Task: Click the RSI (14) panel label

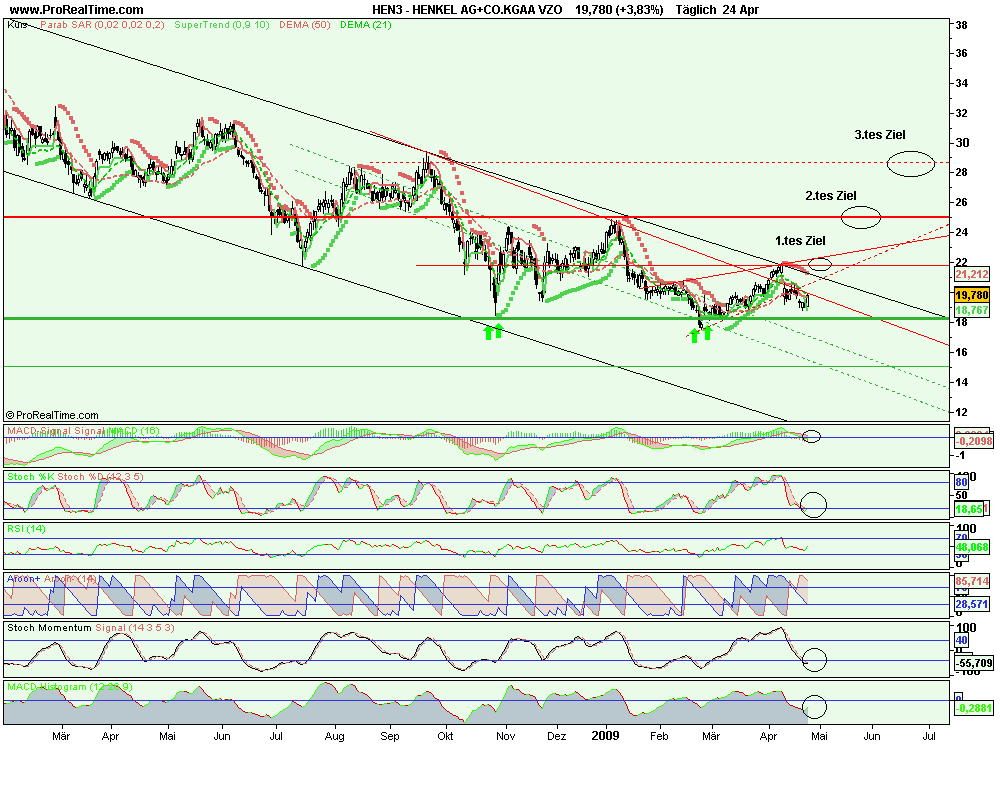Action: click(x=26, y=529)
